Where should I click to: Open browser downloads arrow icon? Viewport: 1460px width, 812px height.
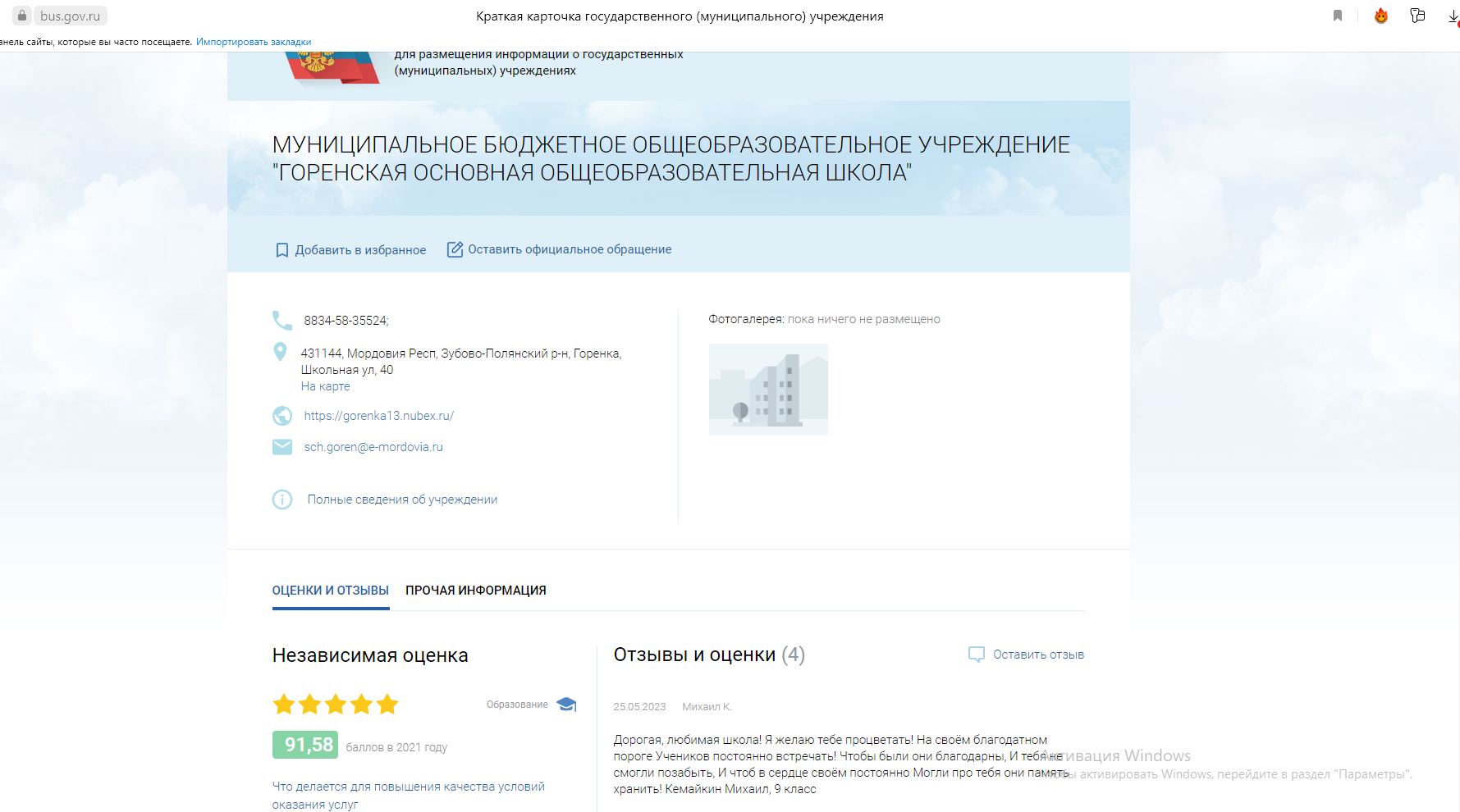1453,16
